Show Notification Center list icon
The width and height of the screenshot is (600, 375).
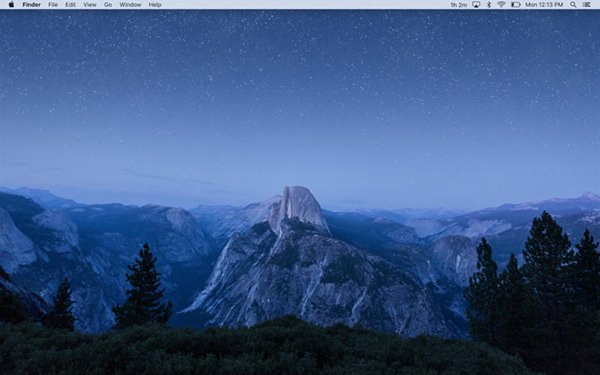tap(586, 5)
